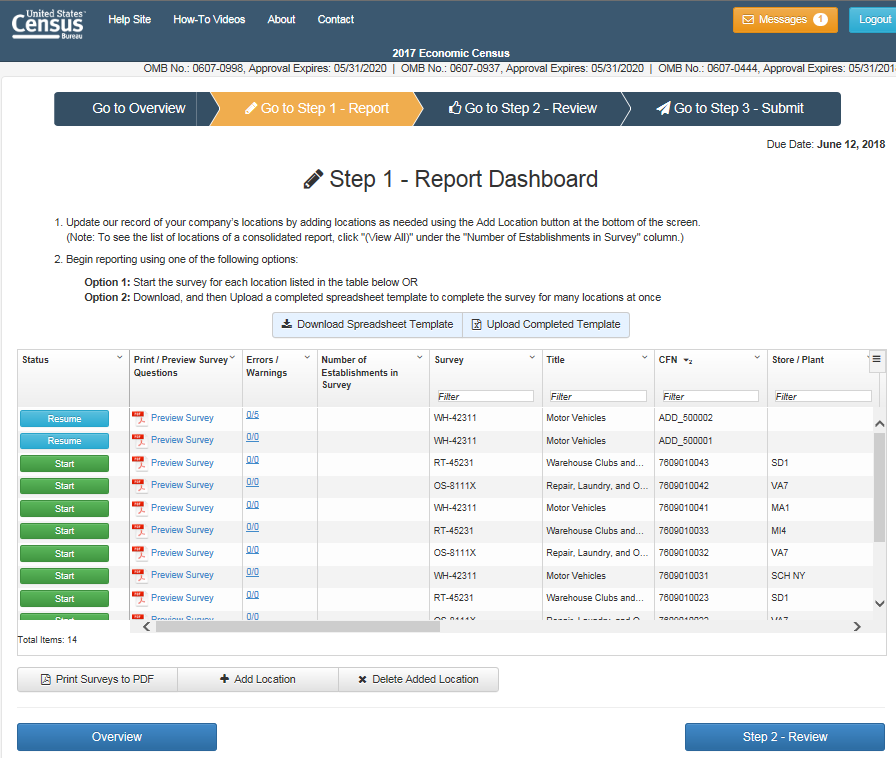Open the Print / Preview Survey column dropdown
This screenshot has width=896, height=758.
[233, 357]
